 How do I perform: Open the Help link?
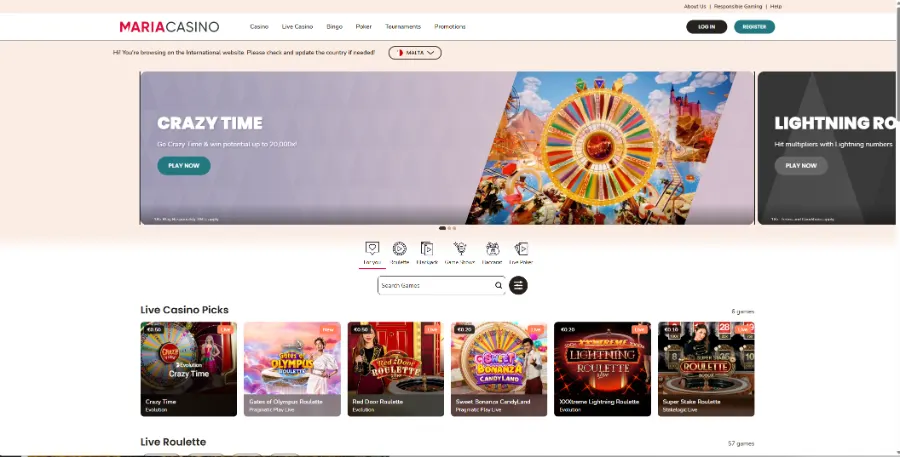click(776, 6)
